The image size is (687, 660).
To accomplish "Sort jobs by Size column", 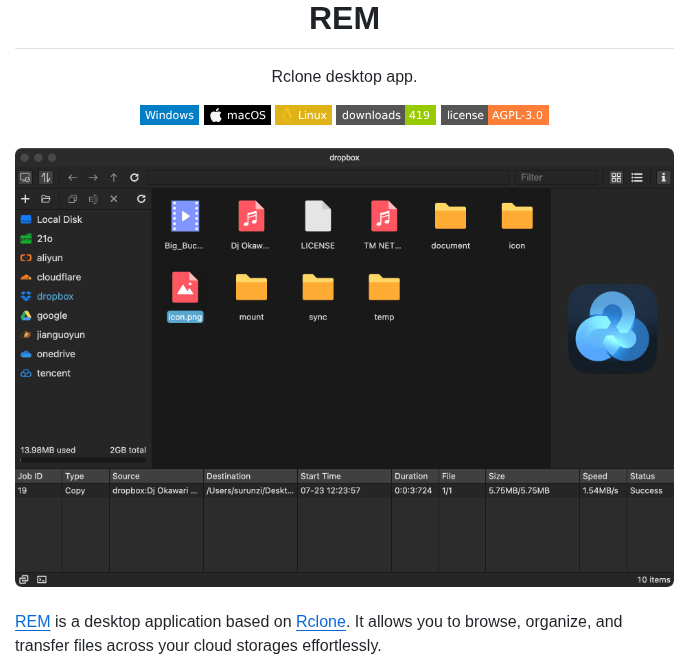I will [x=532, y=476].
